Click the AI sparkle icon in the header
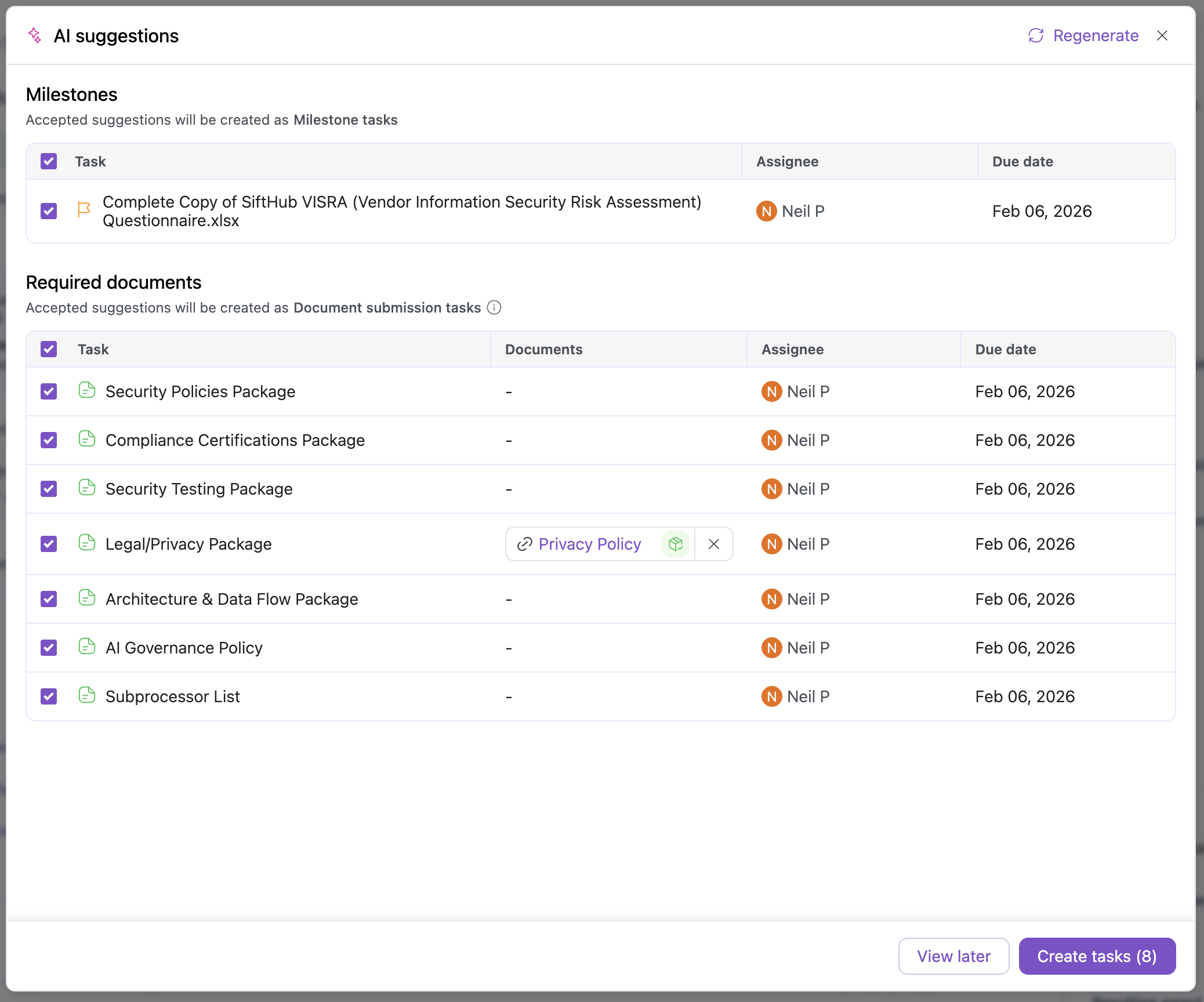The image size is (1204, 1002). (x=35, y=36)
